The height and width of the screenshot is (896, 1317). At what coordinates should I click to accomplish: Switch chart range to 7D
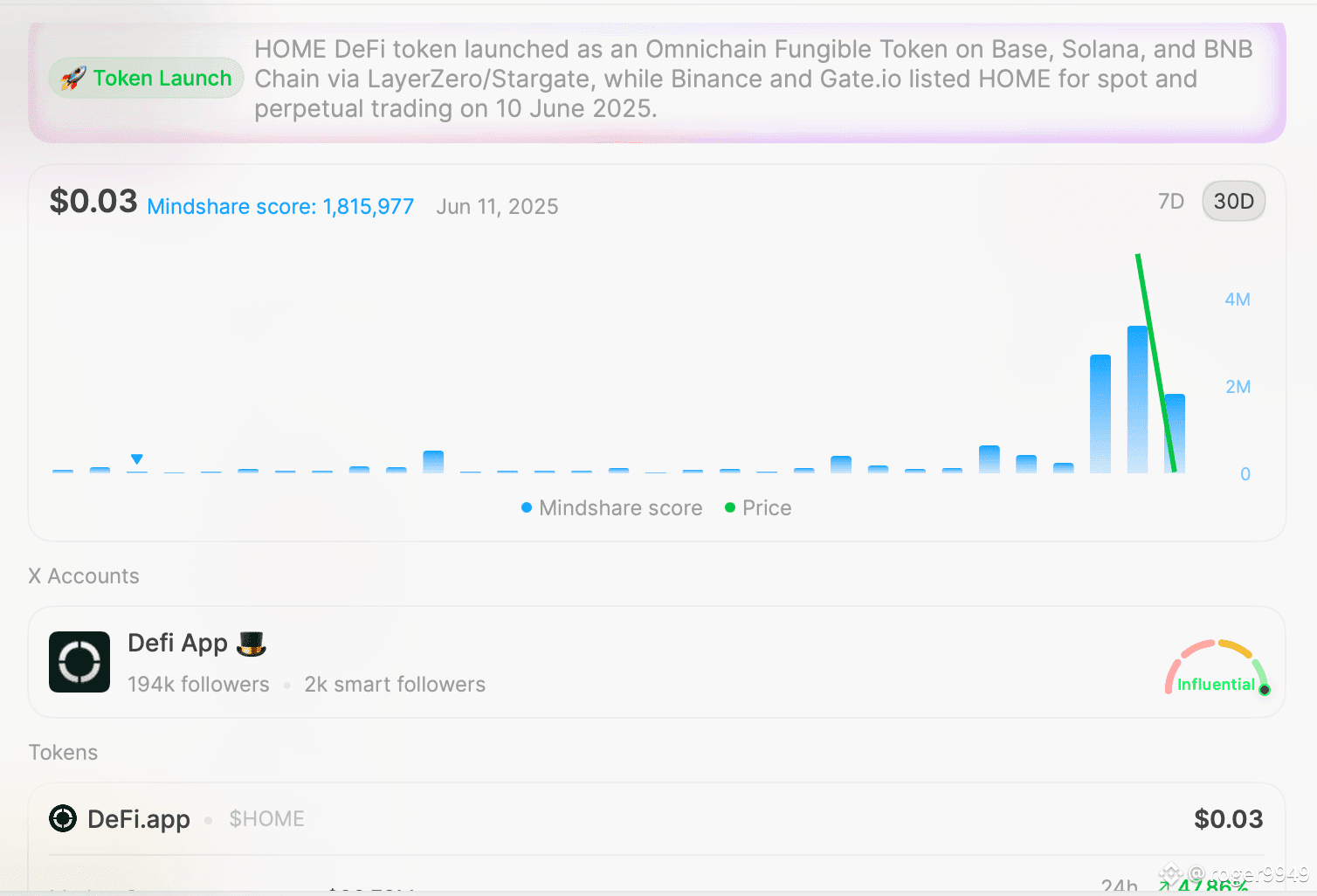pyautogui.click(x=1170, y=202)
